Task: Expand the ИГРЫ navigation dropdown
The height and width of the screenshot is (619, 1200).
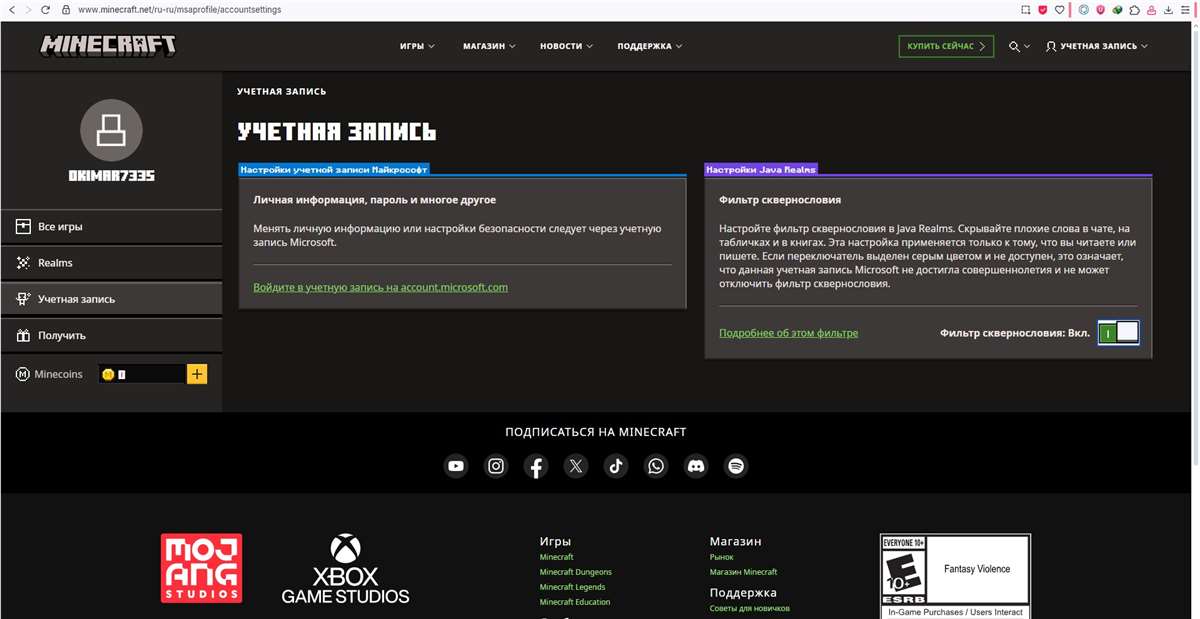Action: pos(416,45)
